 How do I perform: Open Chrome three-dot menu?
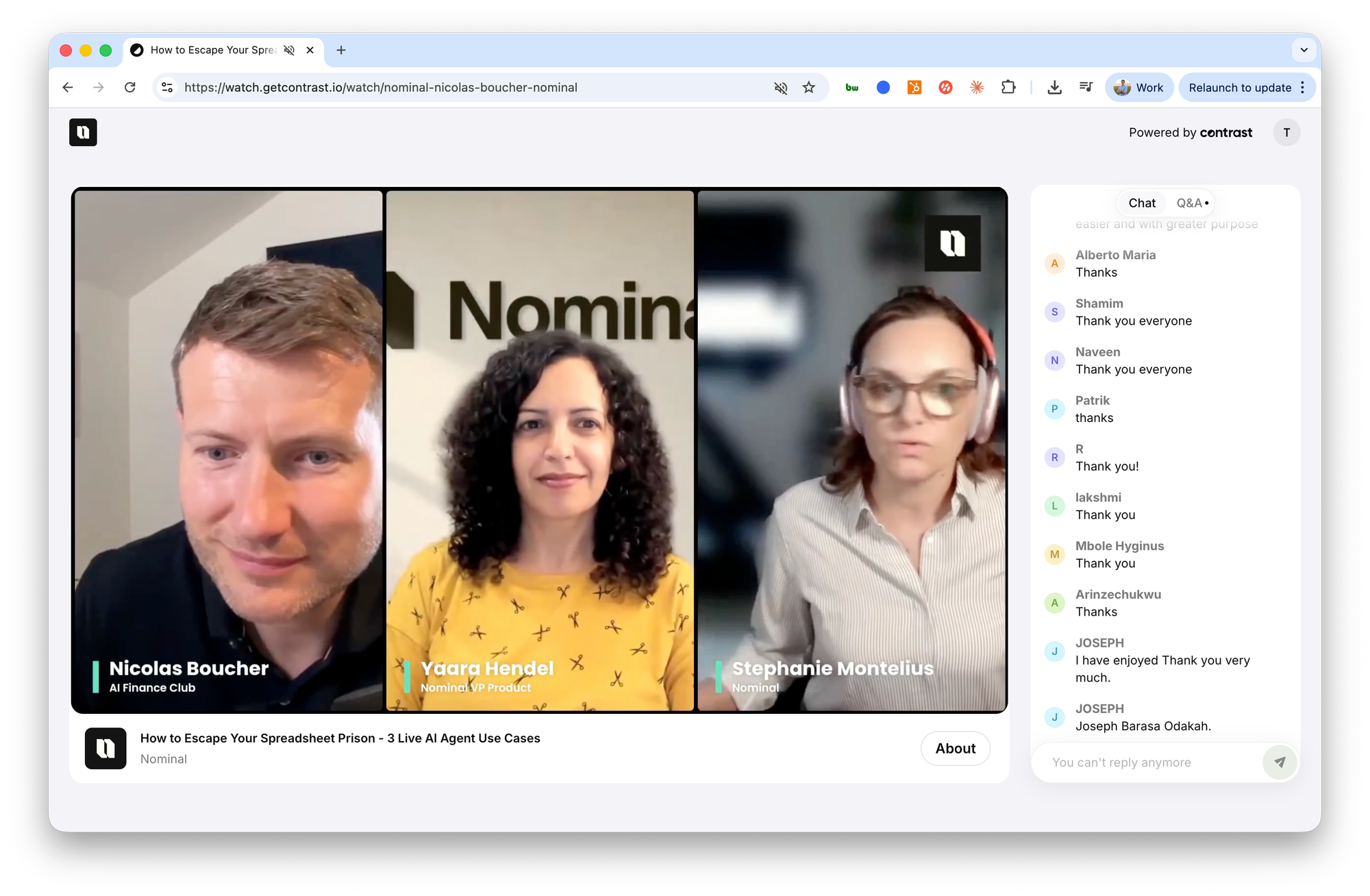tap(1303, 87)
